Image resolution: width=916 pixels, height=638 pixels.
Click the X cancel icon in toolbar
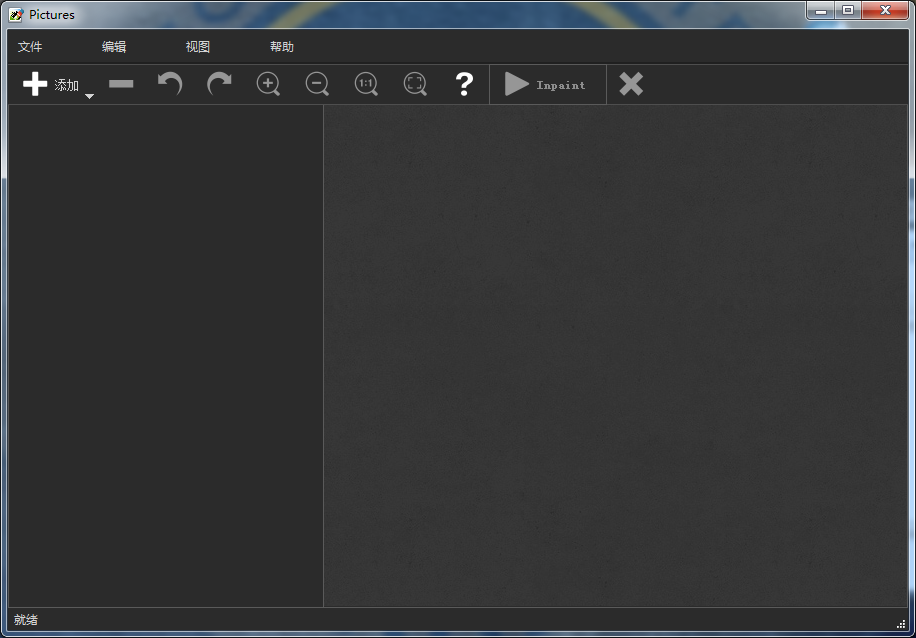tap(632, 84)
